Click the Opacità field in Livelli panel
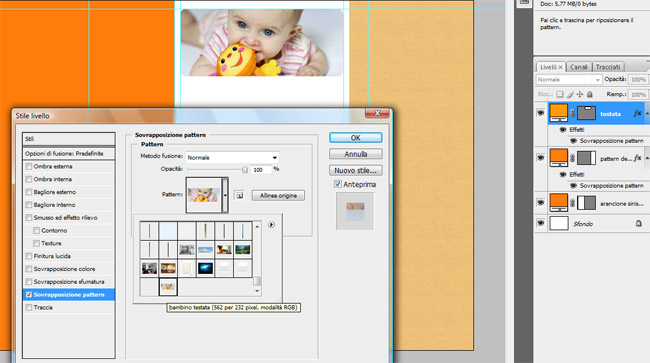The height and width of the screenshot is (363, 650). pyautogui.click(x=638, y=79)
